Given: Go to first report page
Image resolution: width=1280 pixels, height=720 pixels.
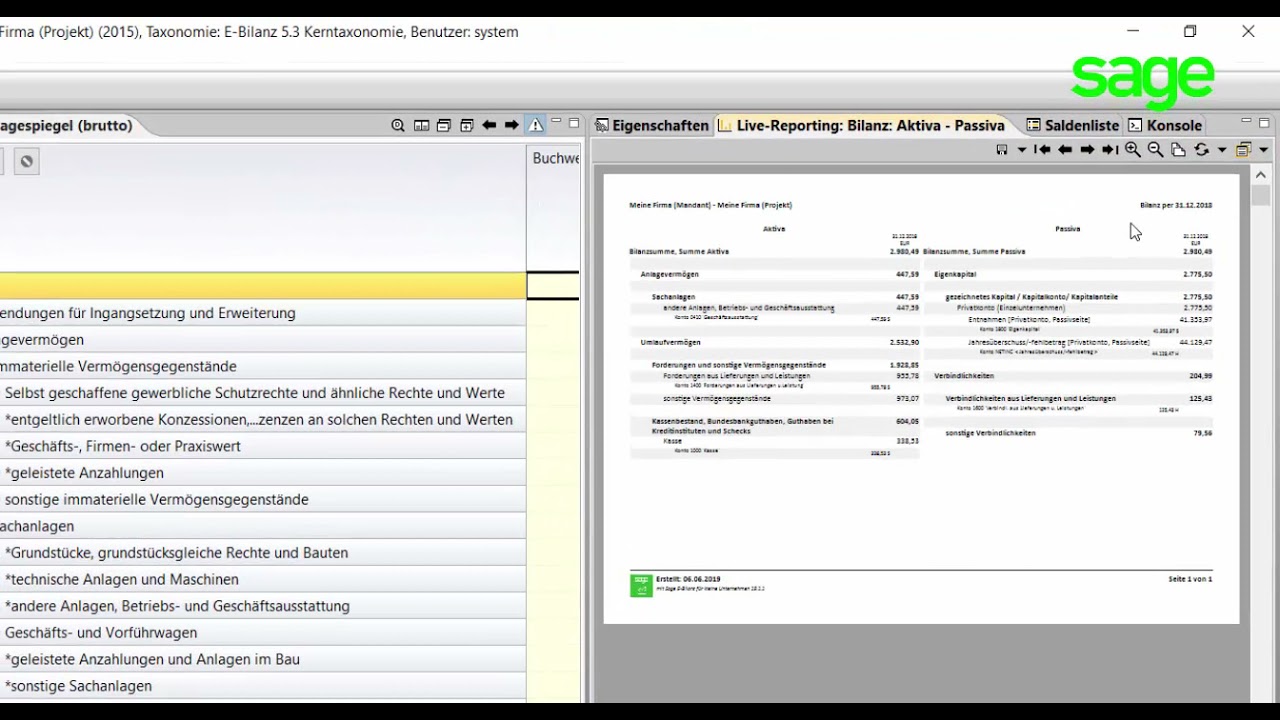Looking at the screenshot, I should pos(1042,150).
